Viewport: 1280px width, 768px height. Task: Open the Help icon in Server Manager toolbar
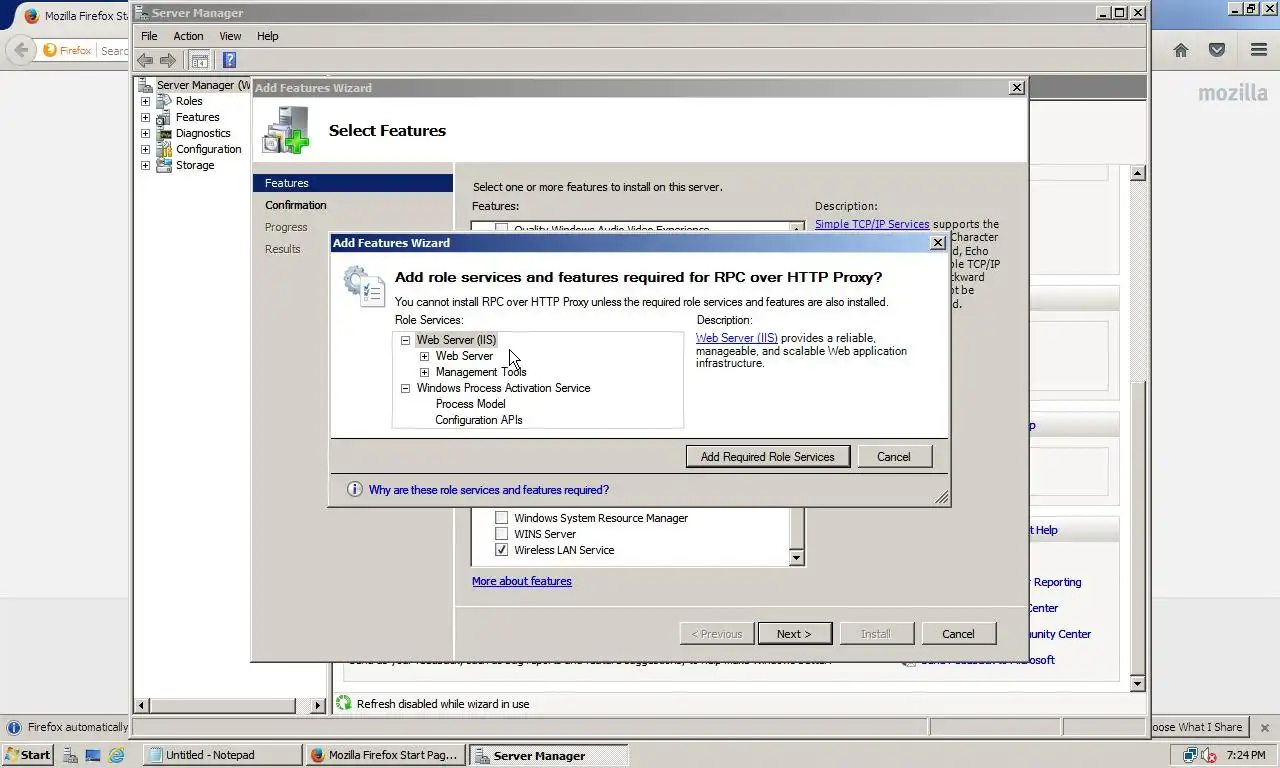coord(229,60)
